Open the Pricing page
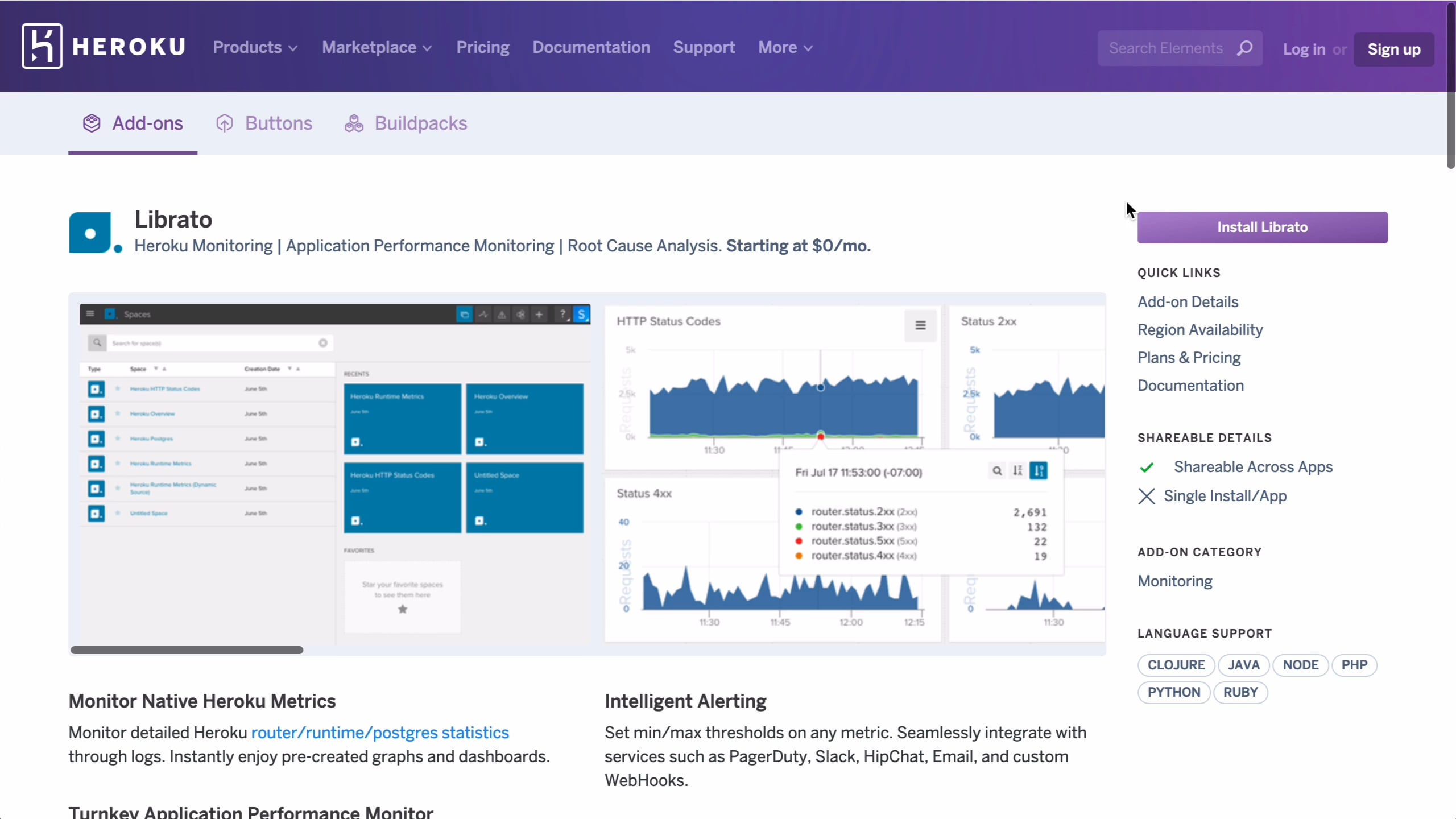Image resolution: width=1456 pixels, height=819 pixels. (x=482, y=48)
